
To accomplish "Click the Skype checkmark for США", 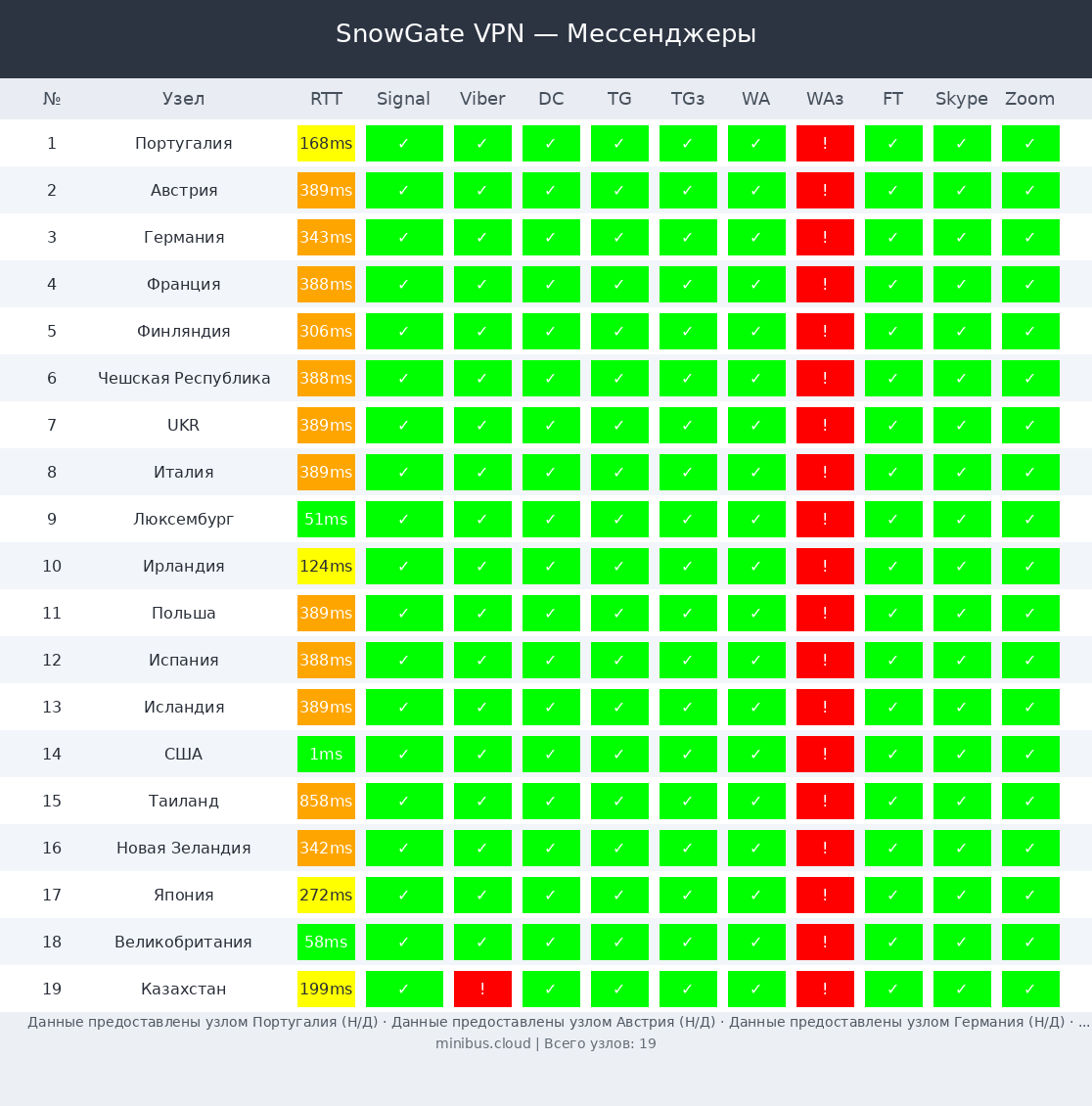I will point(962,754).
